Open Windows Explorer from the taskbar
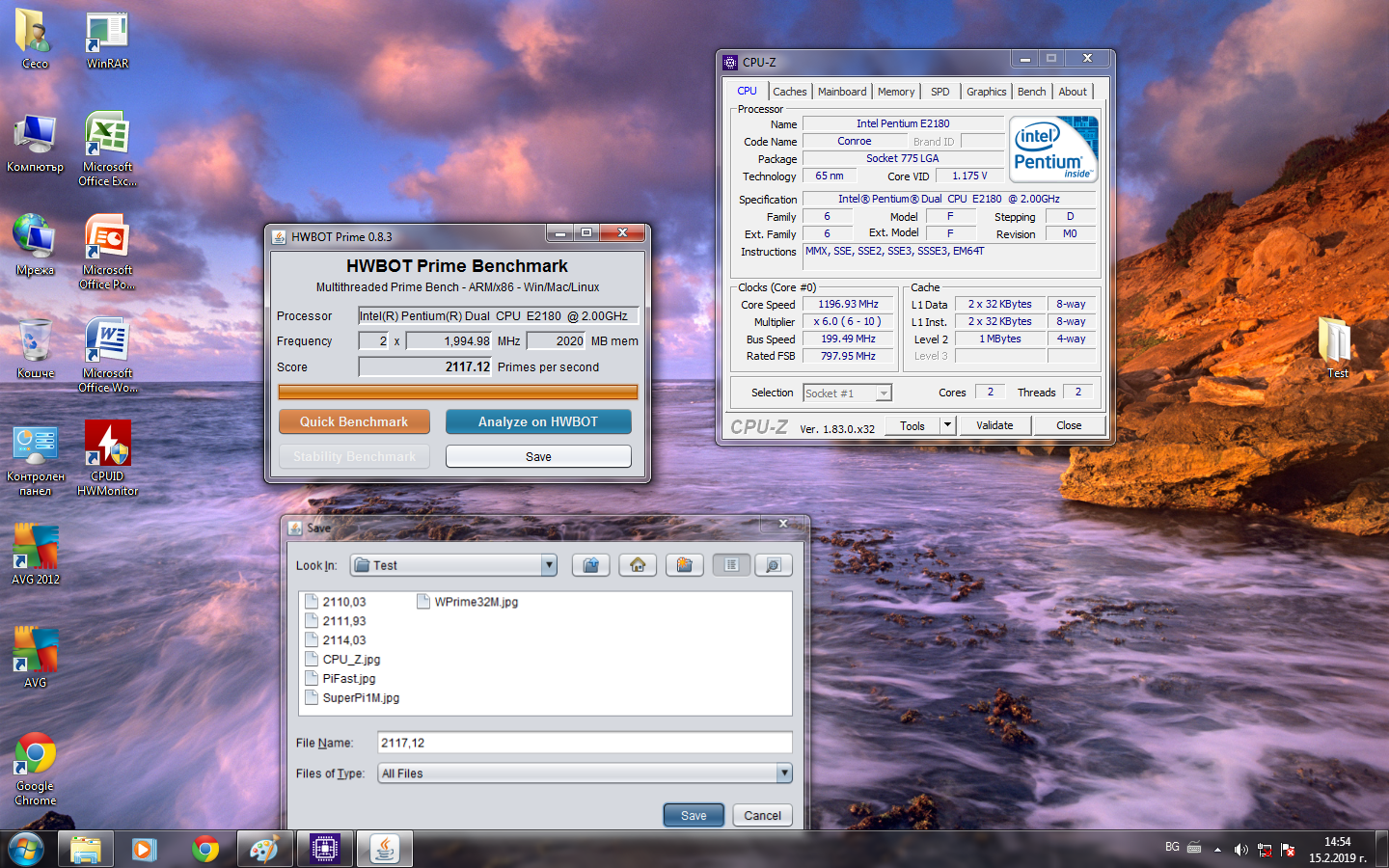 click(x=86, y=850)
